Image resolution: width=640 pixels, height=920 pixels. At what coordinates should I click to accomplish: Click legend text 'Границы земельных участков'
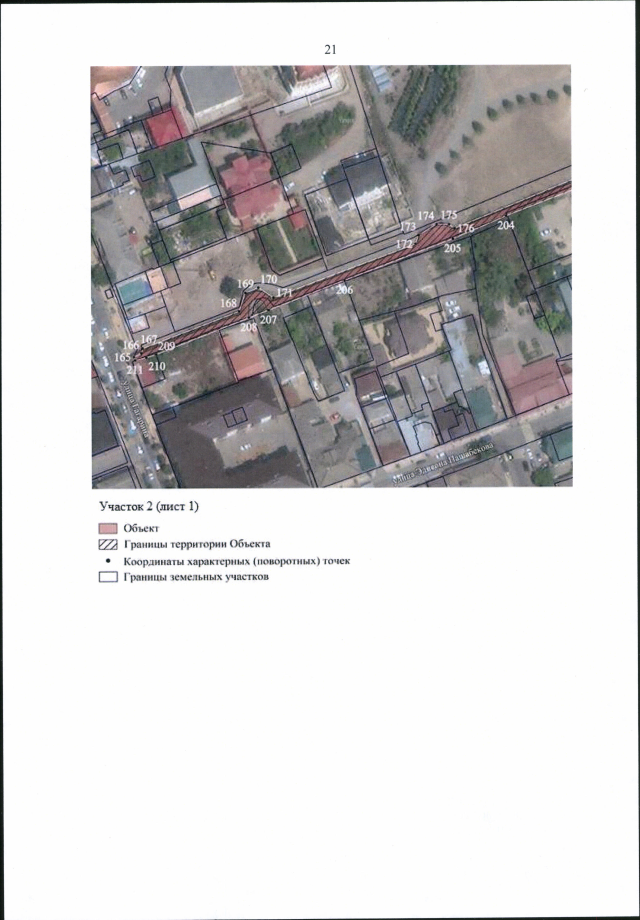pos(197,577)
